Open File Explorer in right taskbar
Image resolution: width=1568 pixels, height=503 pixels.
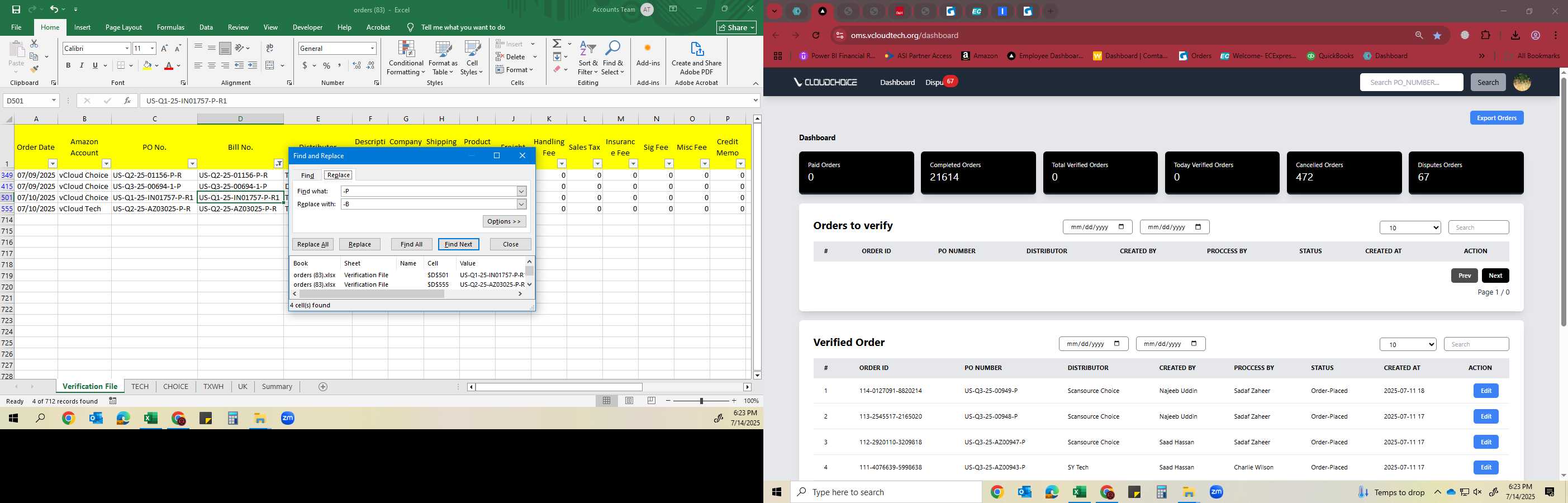pos(1188,492)
